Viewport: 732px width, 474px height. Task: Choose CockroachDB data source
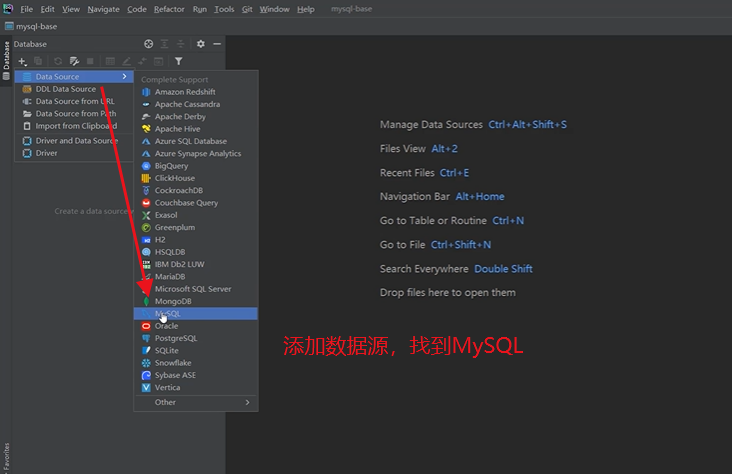(x=196, y=191)
